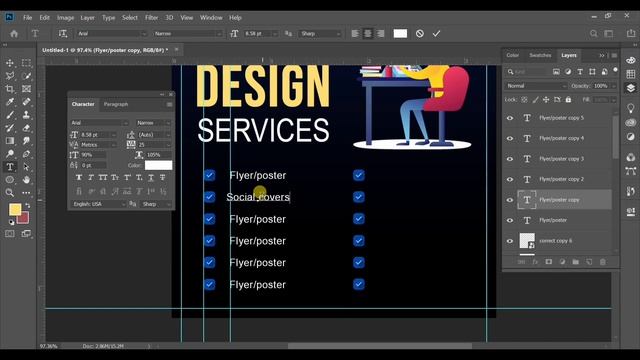
Task: Create a new group folder in Layers
Action: (x=576, y=262)
